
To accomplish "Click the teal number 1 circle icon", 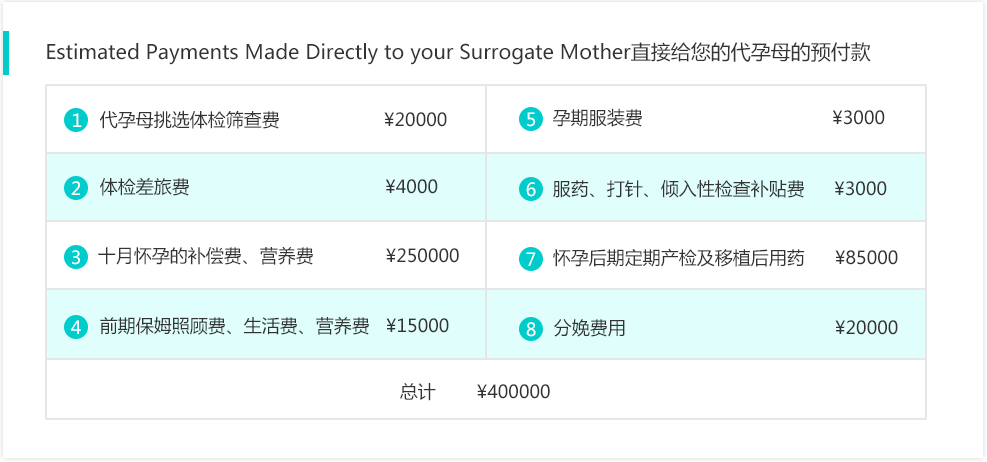I will pos(76,120).
